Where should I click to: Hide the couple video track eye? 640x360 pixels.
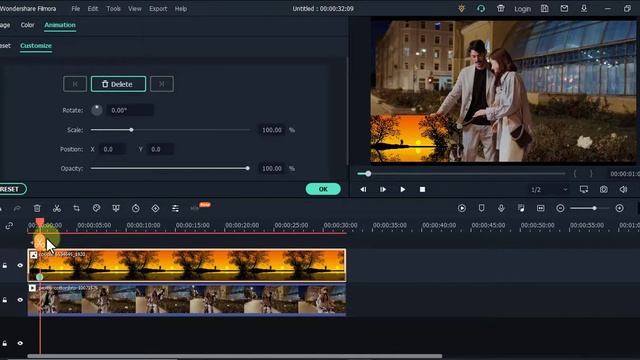[x=20, y=300]
